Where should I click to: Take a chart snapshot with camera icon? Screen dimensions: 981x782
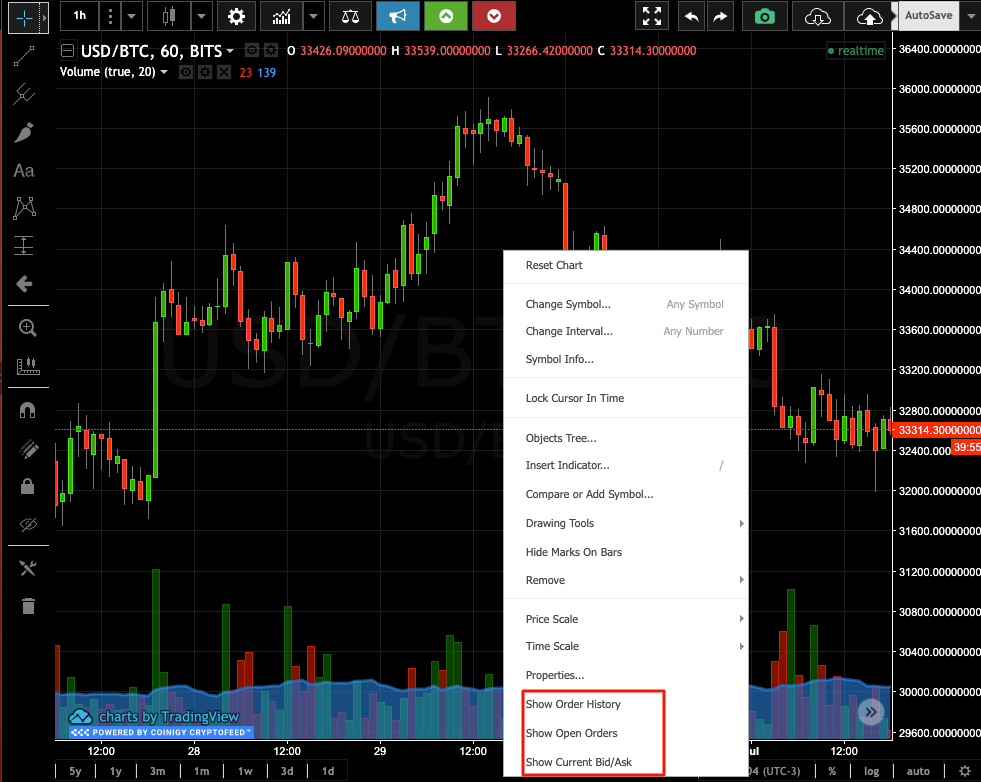point(765,16)
